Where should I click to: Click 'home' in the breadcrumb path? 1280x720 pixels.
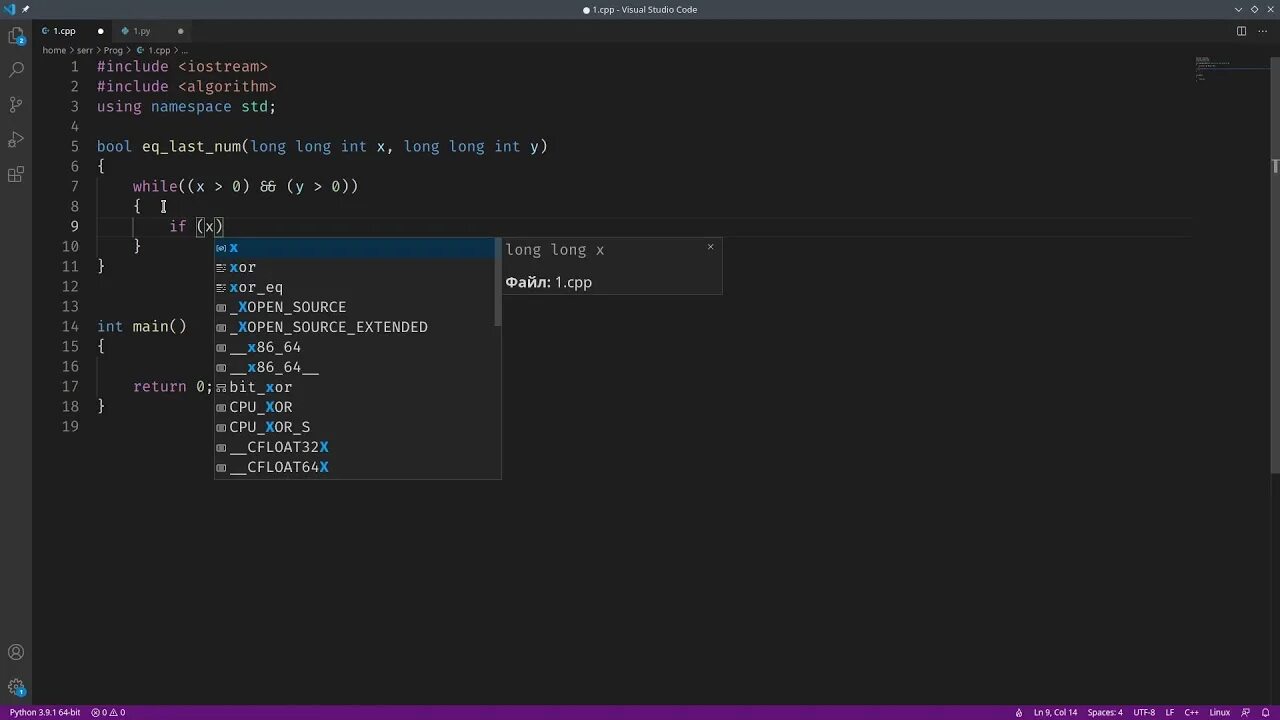coord(54,50)
